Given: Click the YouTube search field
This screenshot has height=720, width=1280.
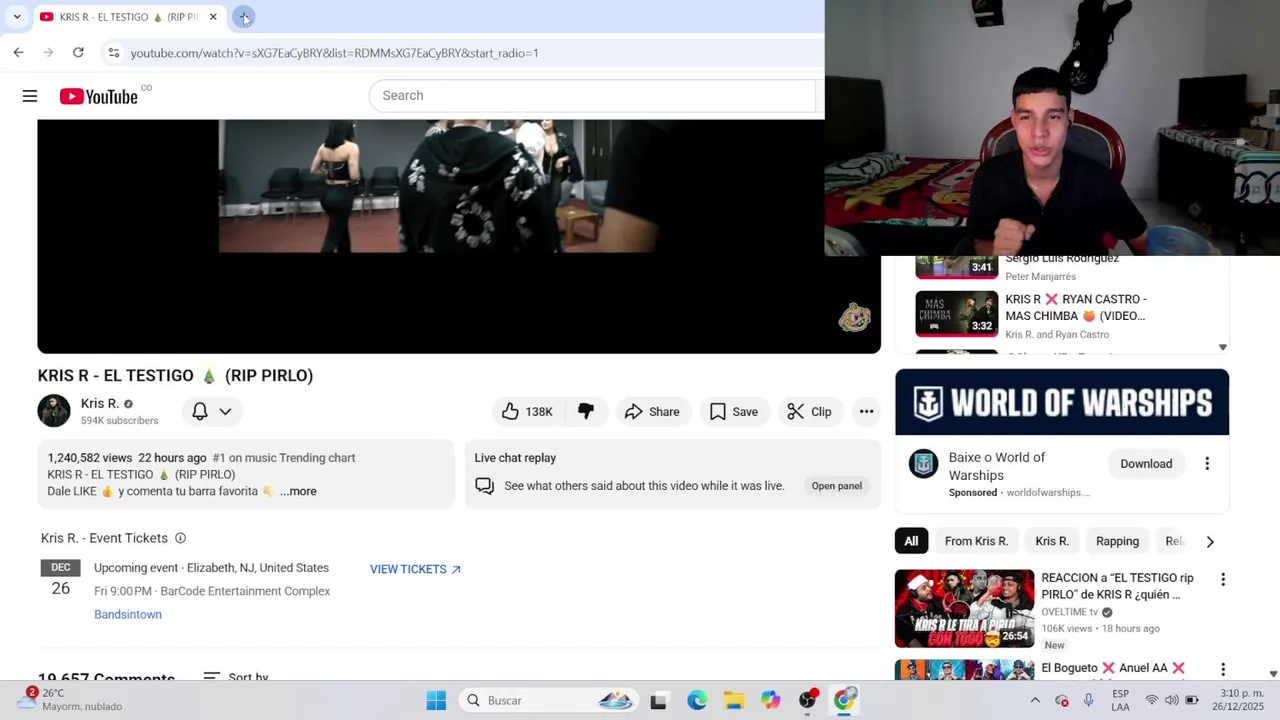Looking at the screenshot, I should 592,95.
